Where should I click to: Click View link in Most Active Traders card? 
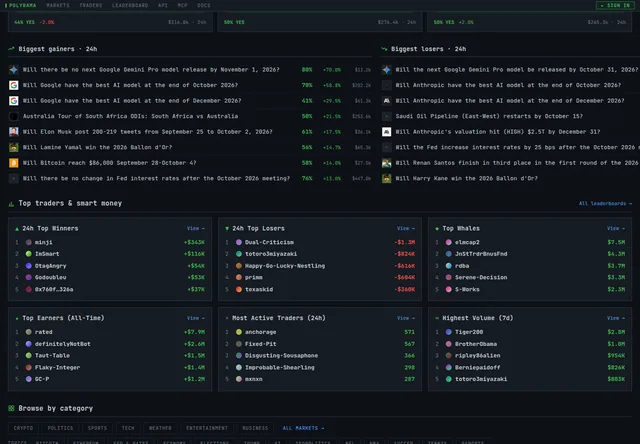click(406, 318)
